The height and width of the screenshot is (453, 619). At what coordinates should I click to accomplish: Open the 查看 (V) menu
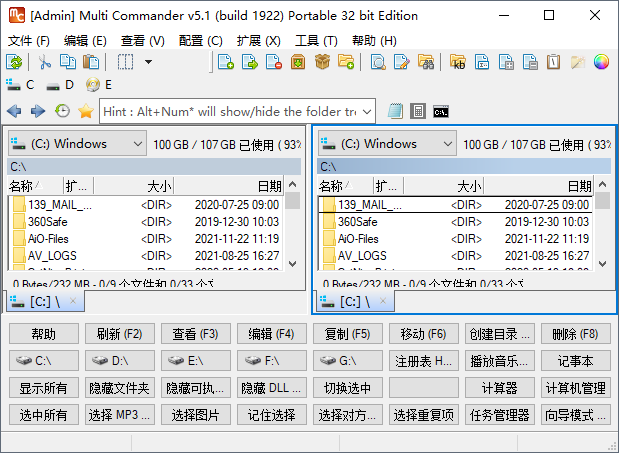tap(143, 41)
